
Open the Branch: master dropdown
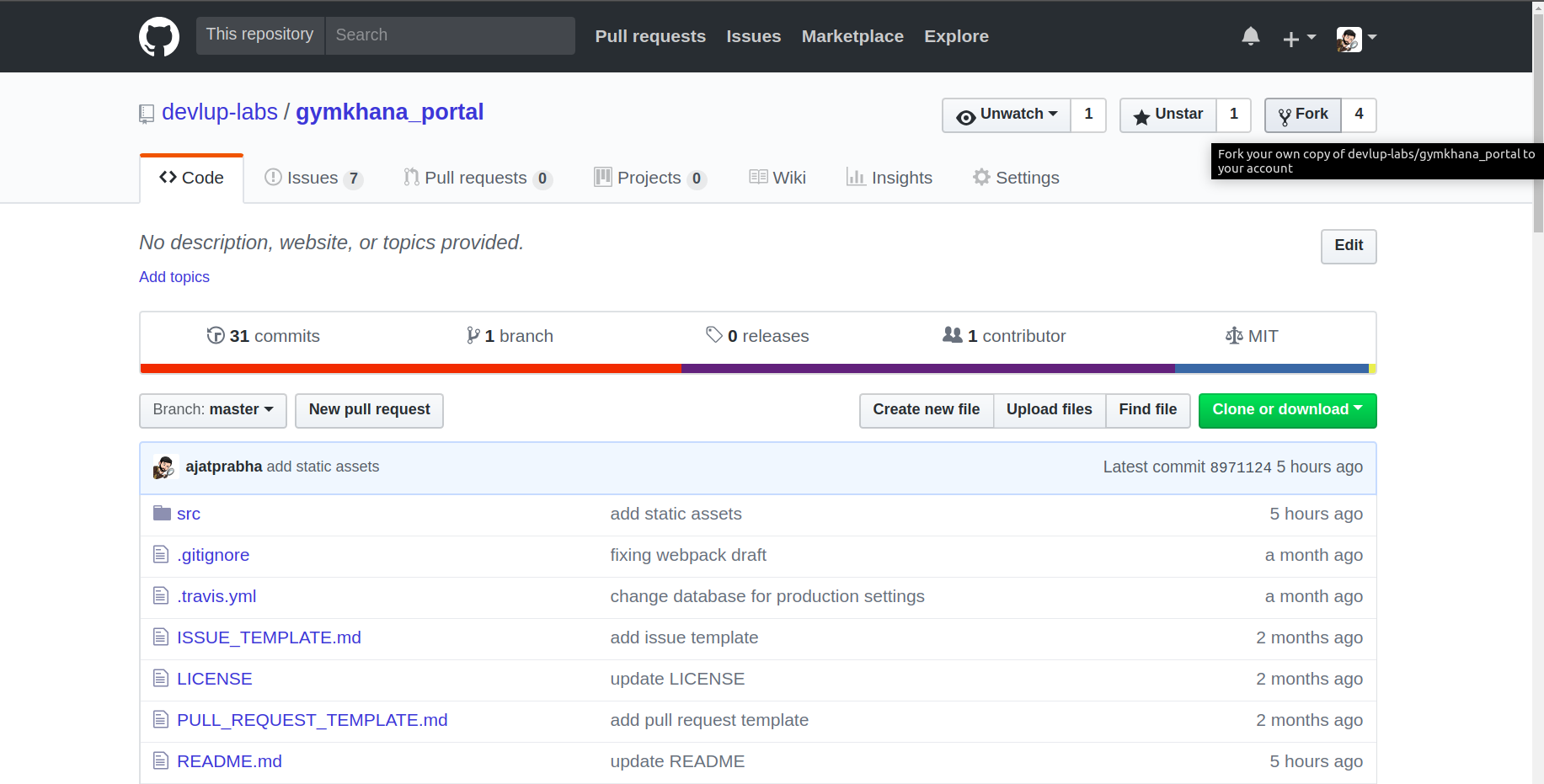coord(212,410)
